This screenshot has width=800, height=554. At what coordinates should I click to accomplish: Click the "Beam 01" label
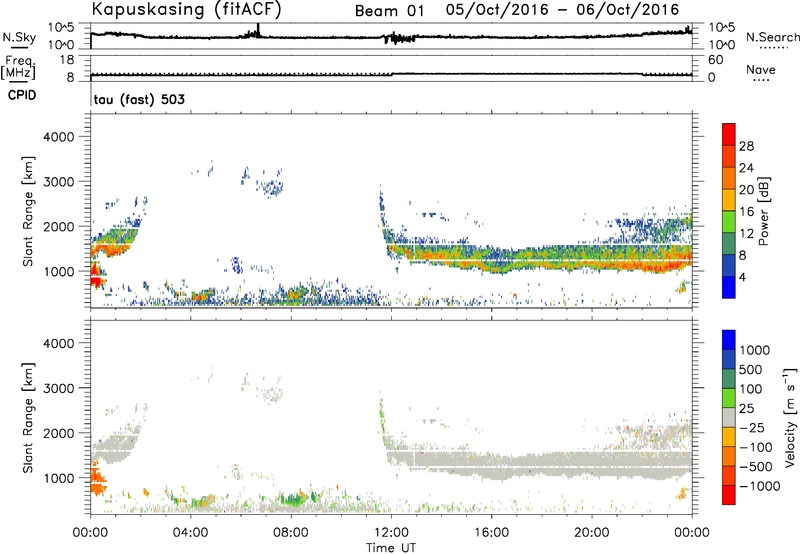click(x=390, y=11)
